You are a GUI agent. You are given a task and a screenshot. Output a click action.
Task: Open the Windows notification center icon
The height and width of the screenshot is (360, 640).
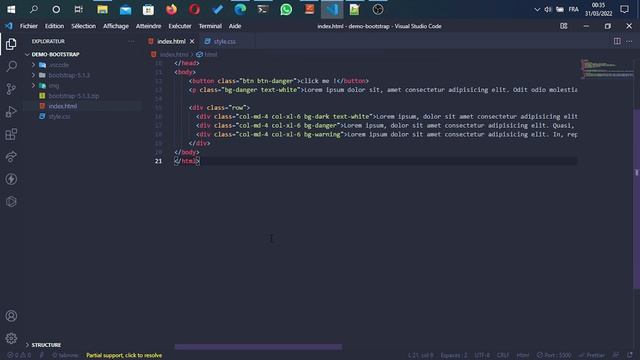click(x=624, y=9)
